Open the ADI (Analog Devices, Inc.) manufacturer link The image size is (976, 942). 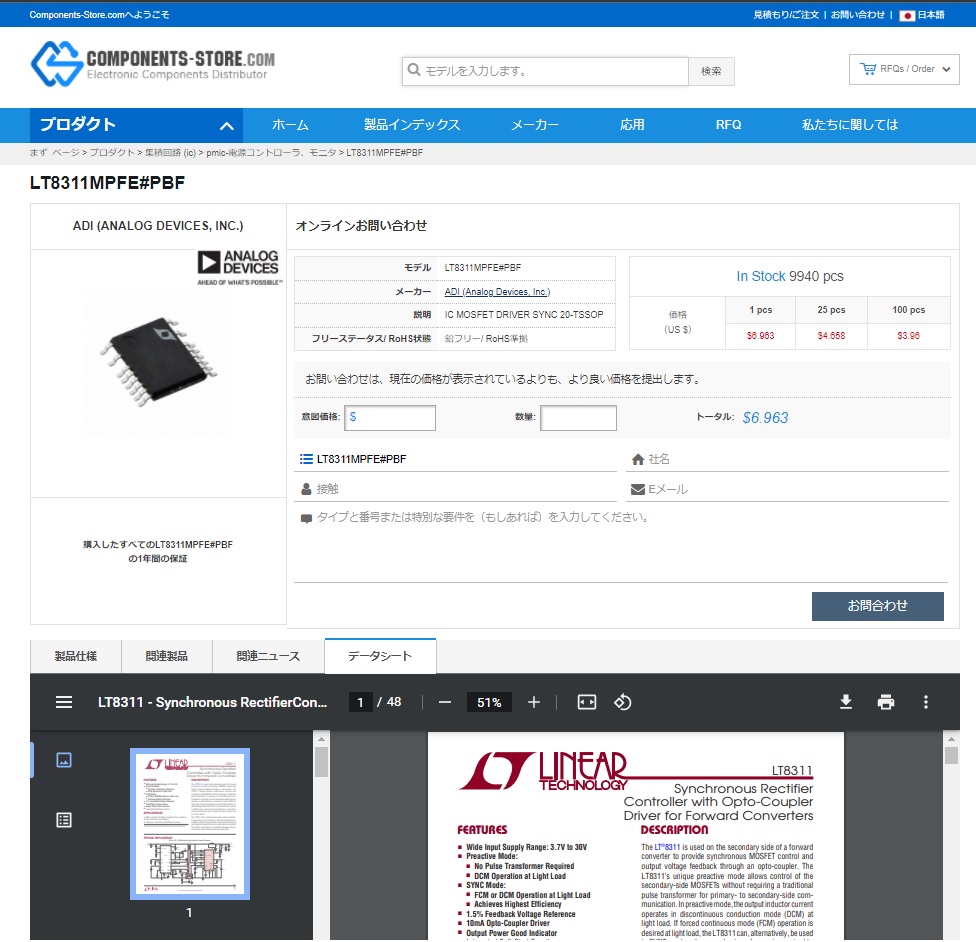[497, 292]
